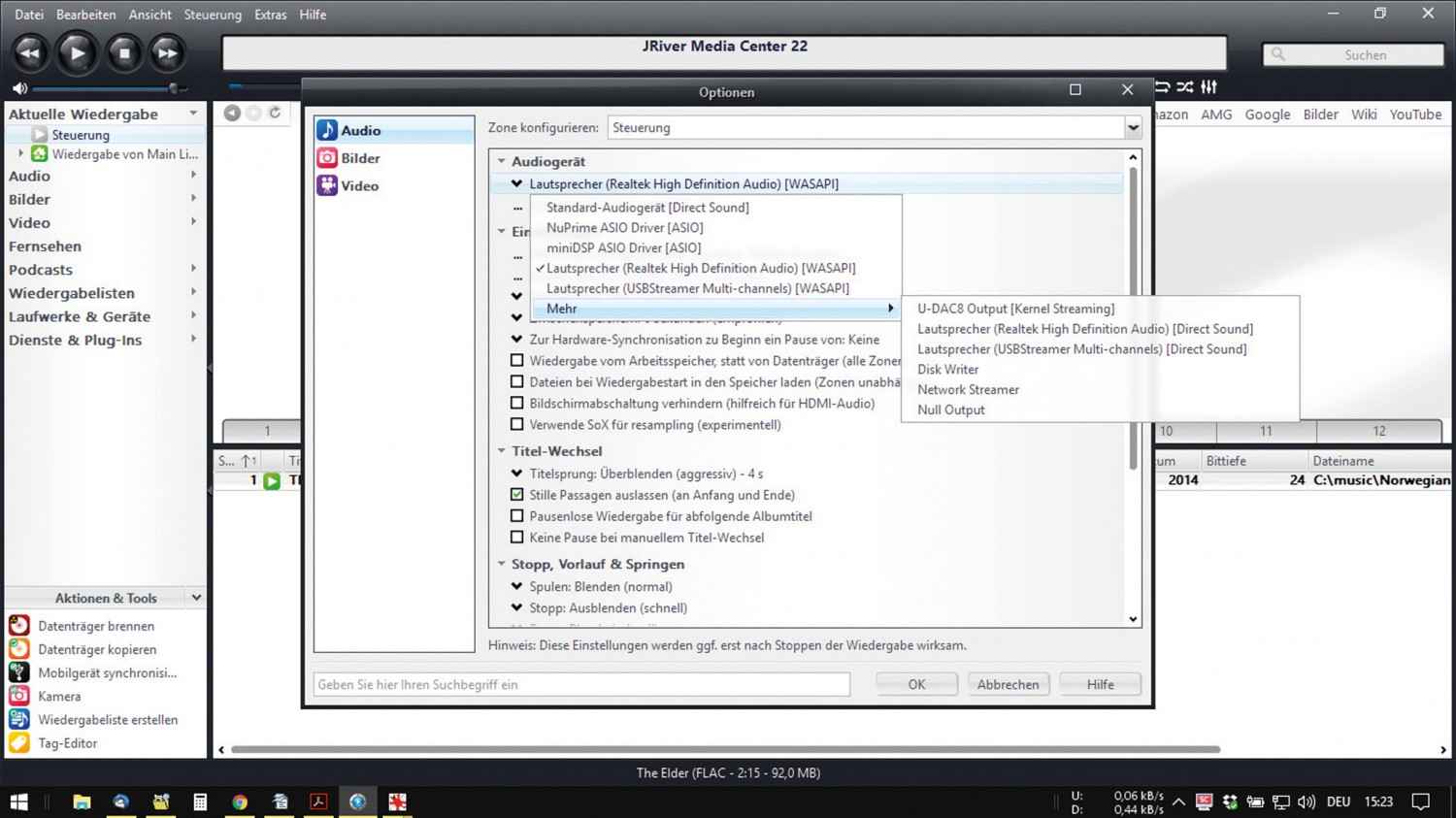
Task: Click the Wiki link
Action: tap(1364, 114)
